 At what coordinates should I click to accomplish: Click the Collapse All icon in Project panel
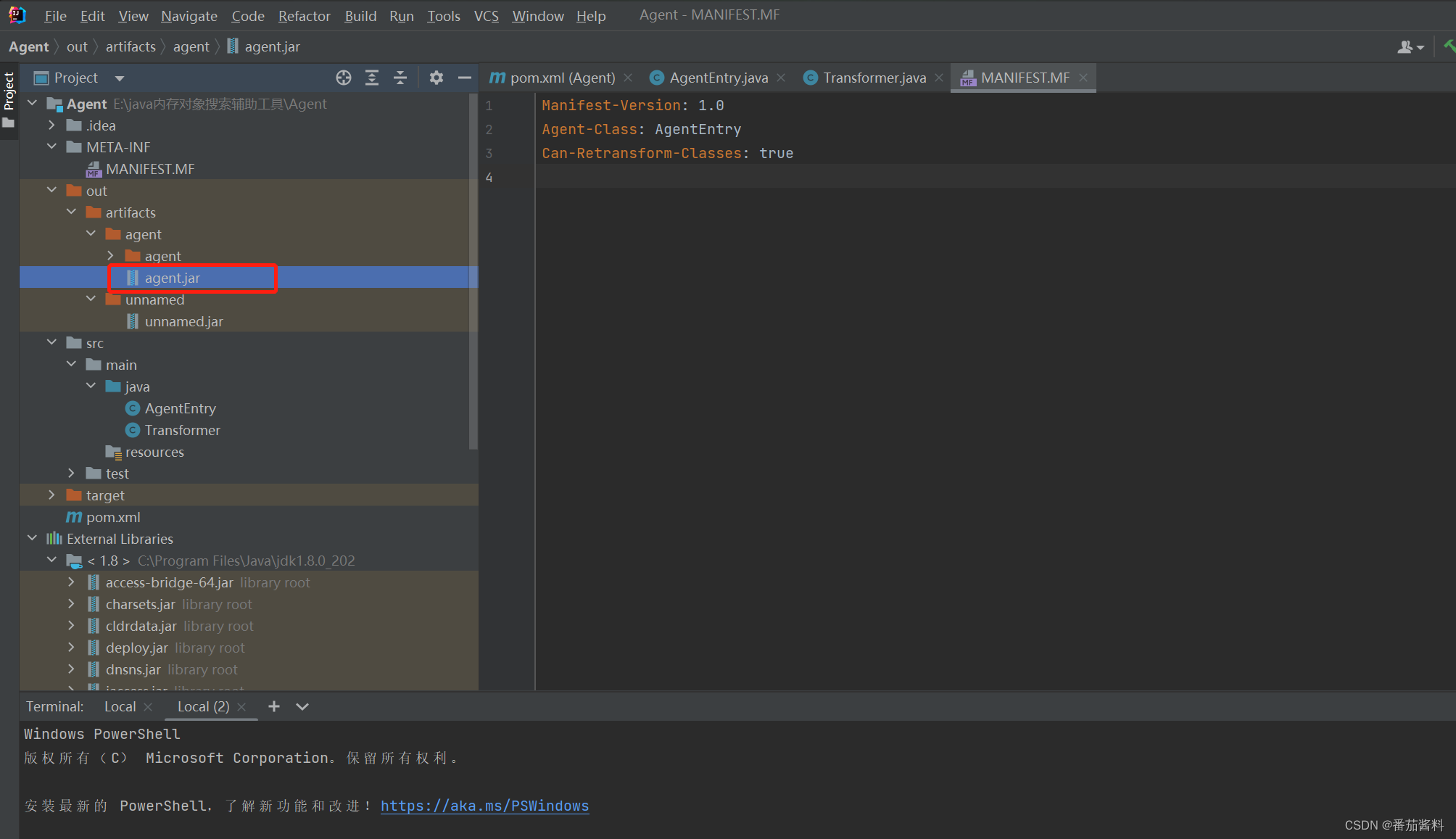tap(400, 78)
